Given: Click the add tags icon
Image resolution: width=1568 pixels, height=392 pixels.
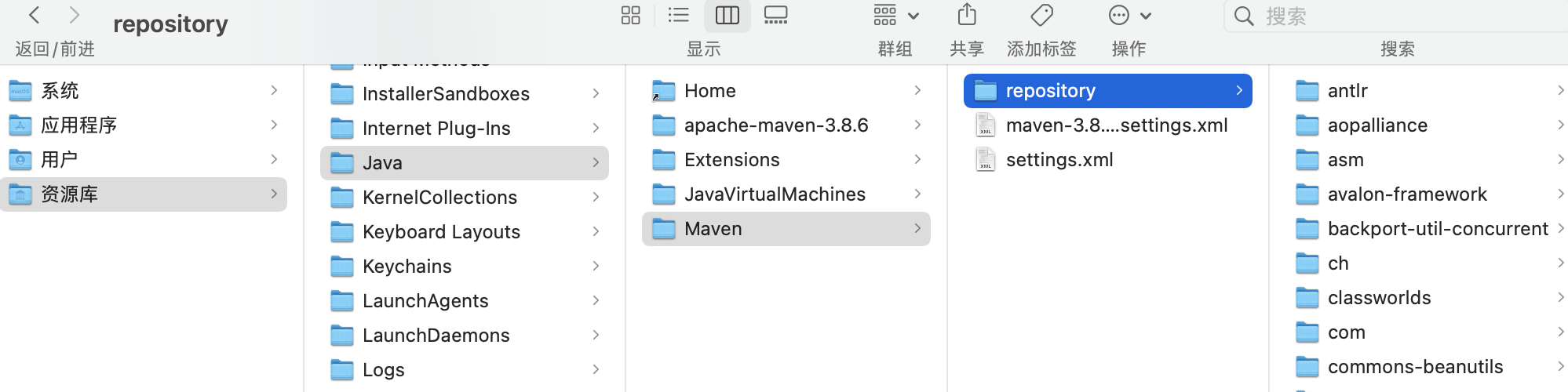Looking at the screenshot, I should point(1041,16).
